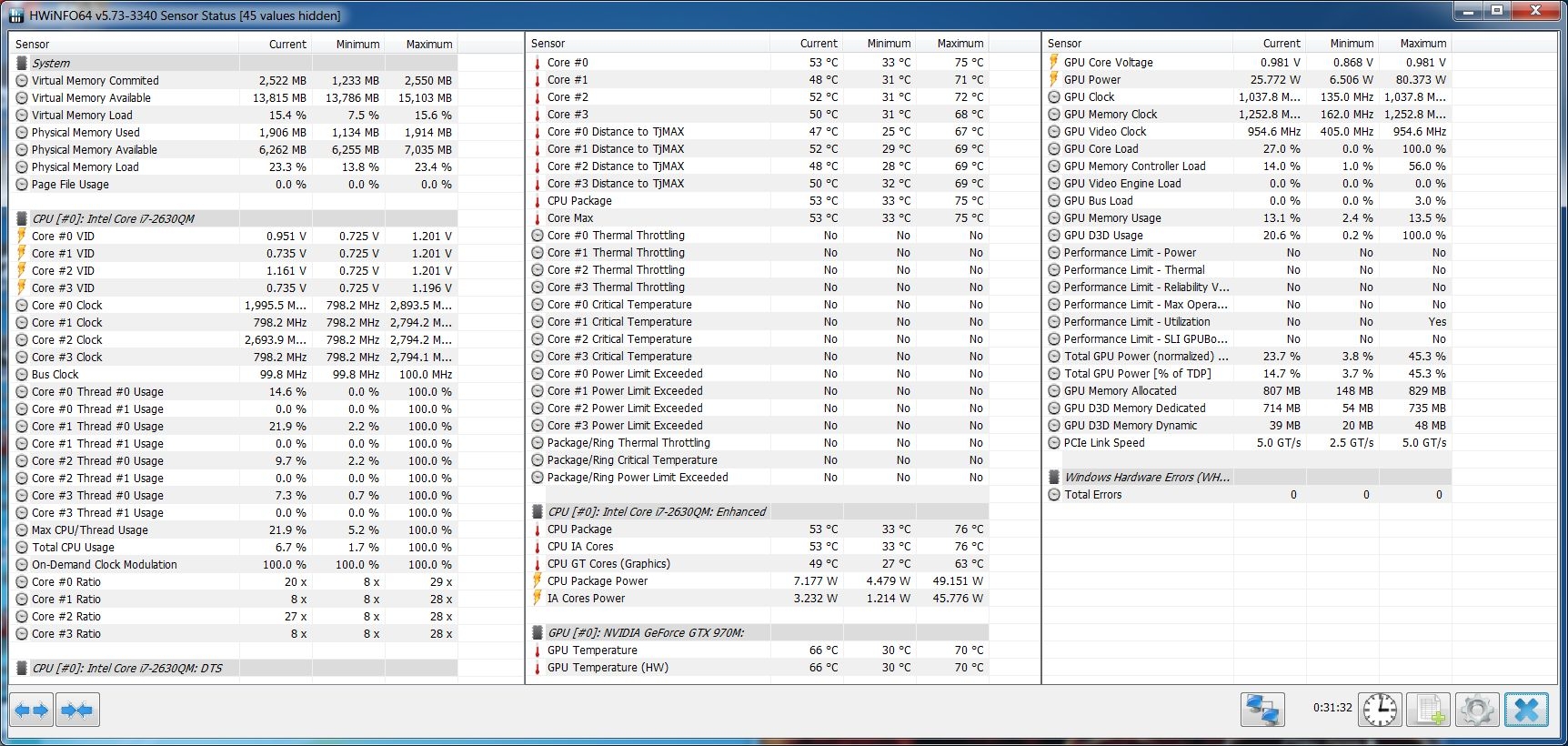Start logging with the sheet-plus icon

[1428, 710]
